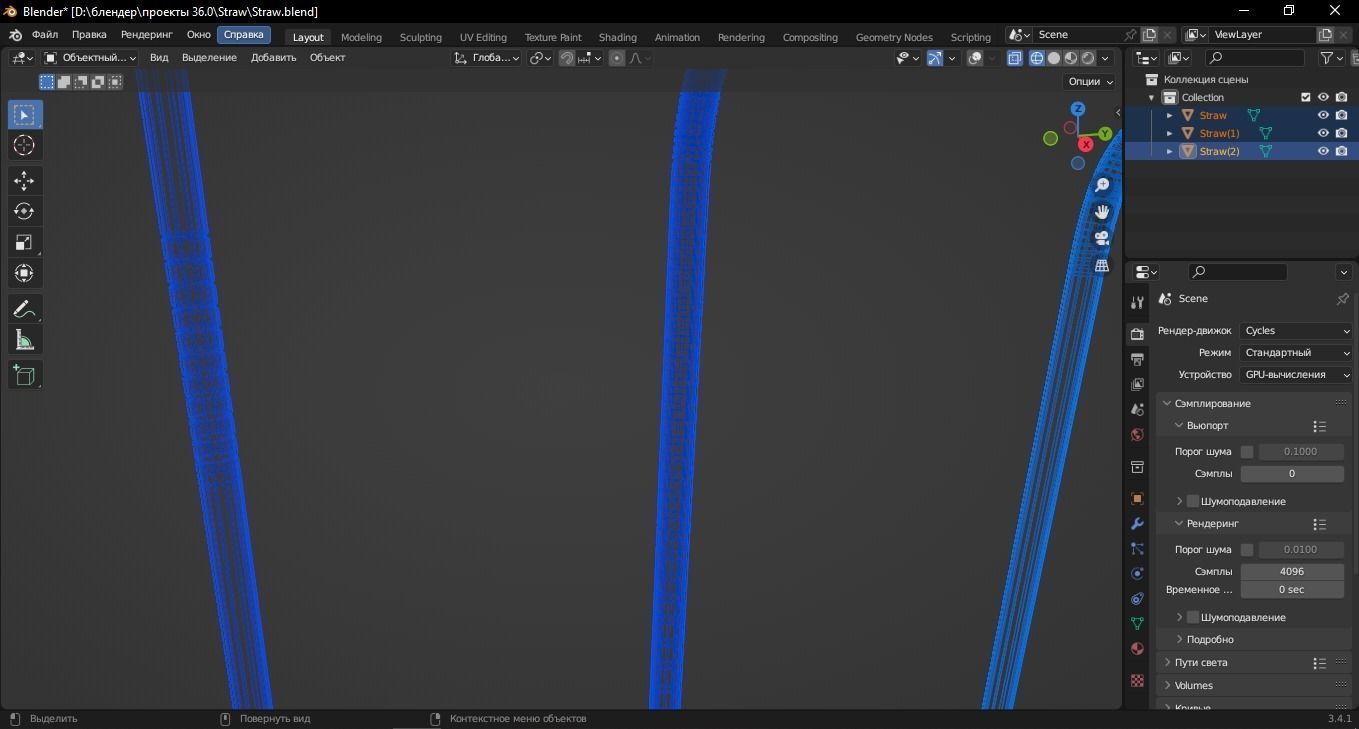Uncheck Collection exclude checkbox
1359x729 pixels.
click(1305, 97)
